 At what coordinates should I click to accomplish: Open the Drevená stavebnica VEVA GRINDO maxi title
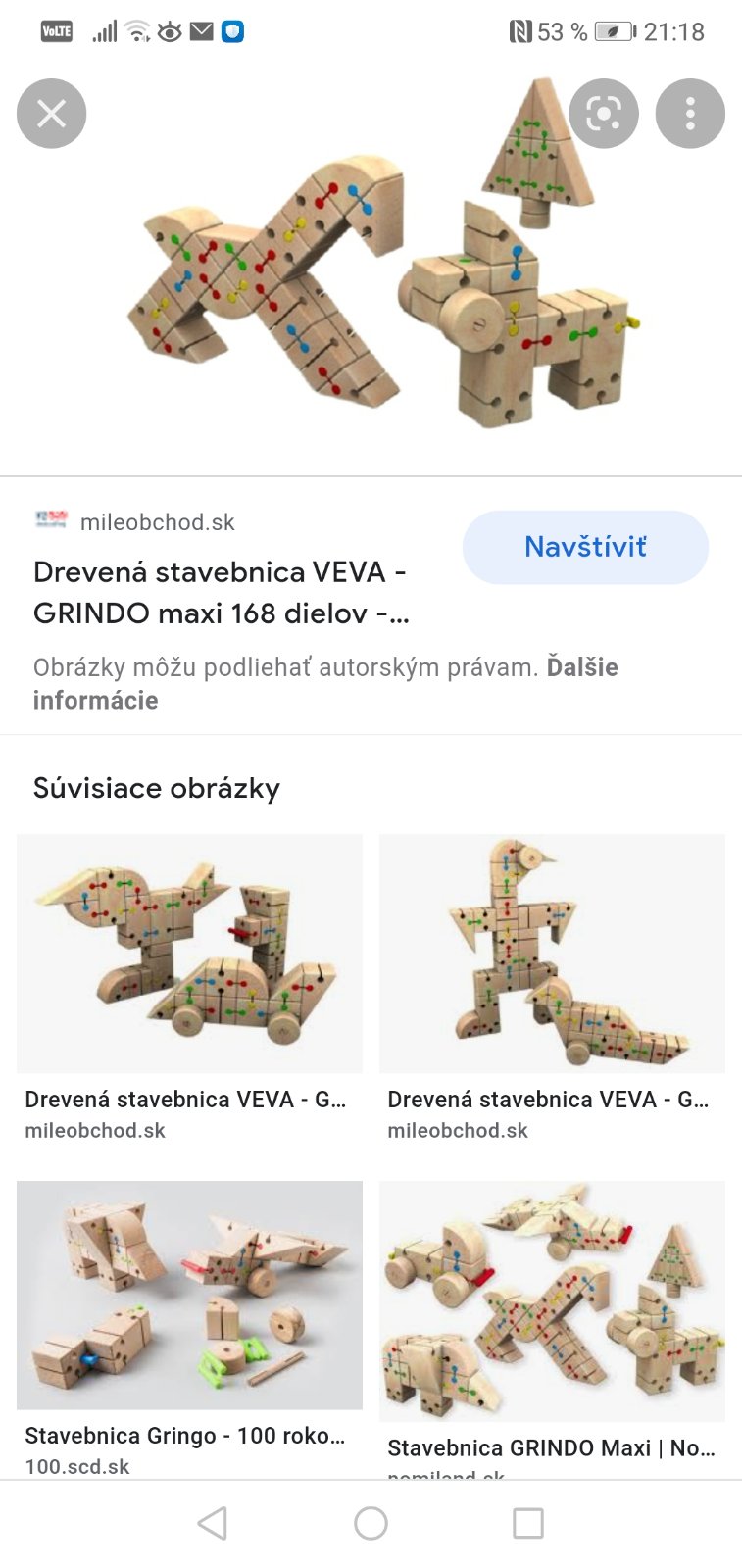pos(221,592)
